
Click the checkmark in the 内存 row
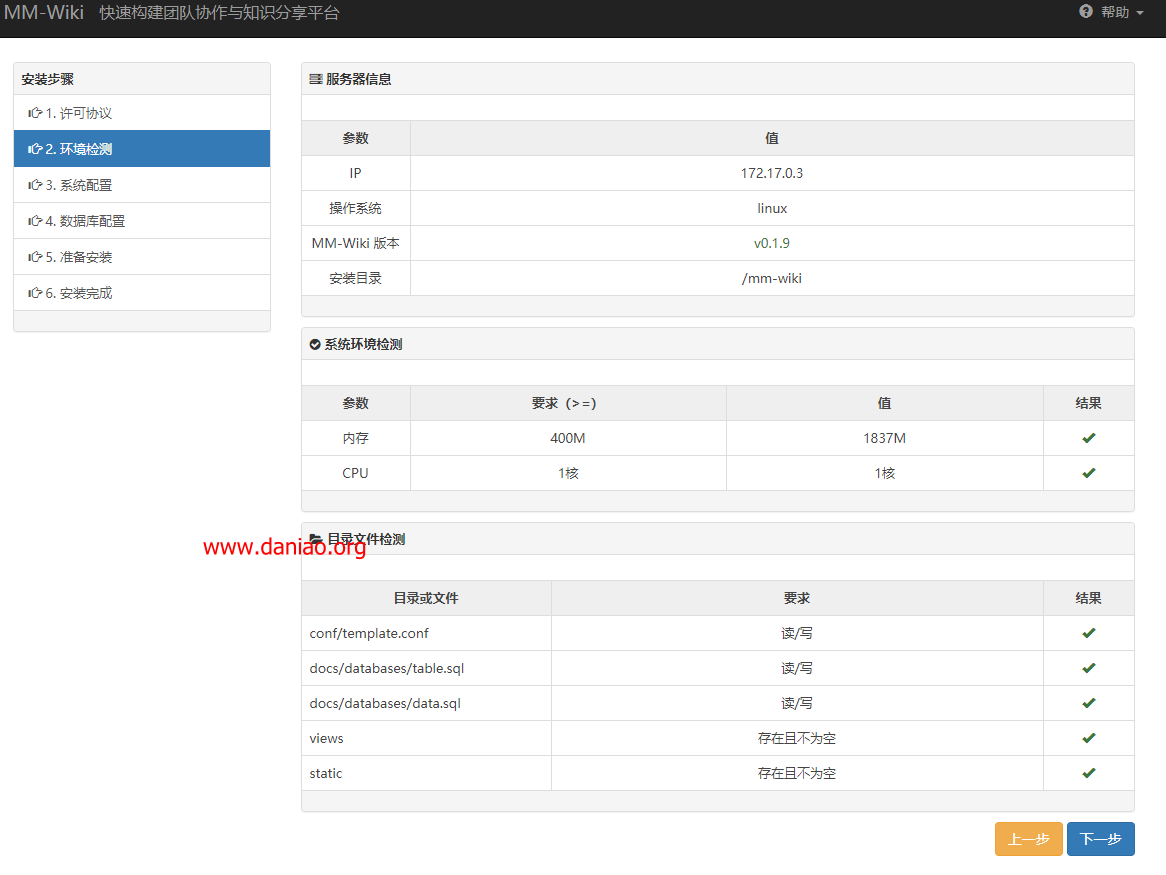[x=1089, y=438]
